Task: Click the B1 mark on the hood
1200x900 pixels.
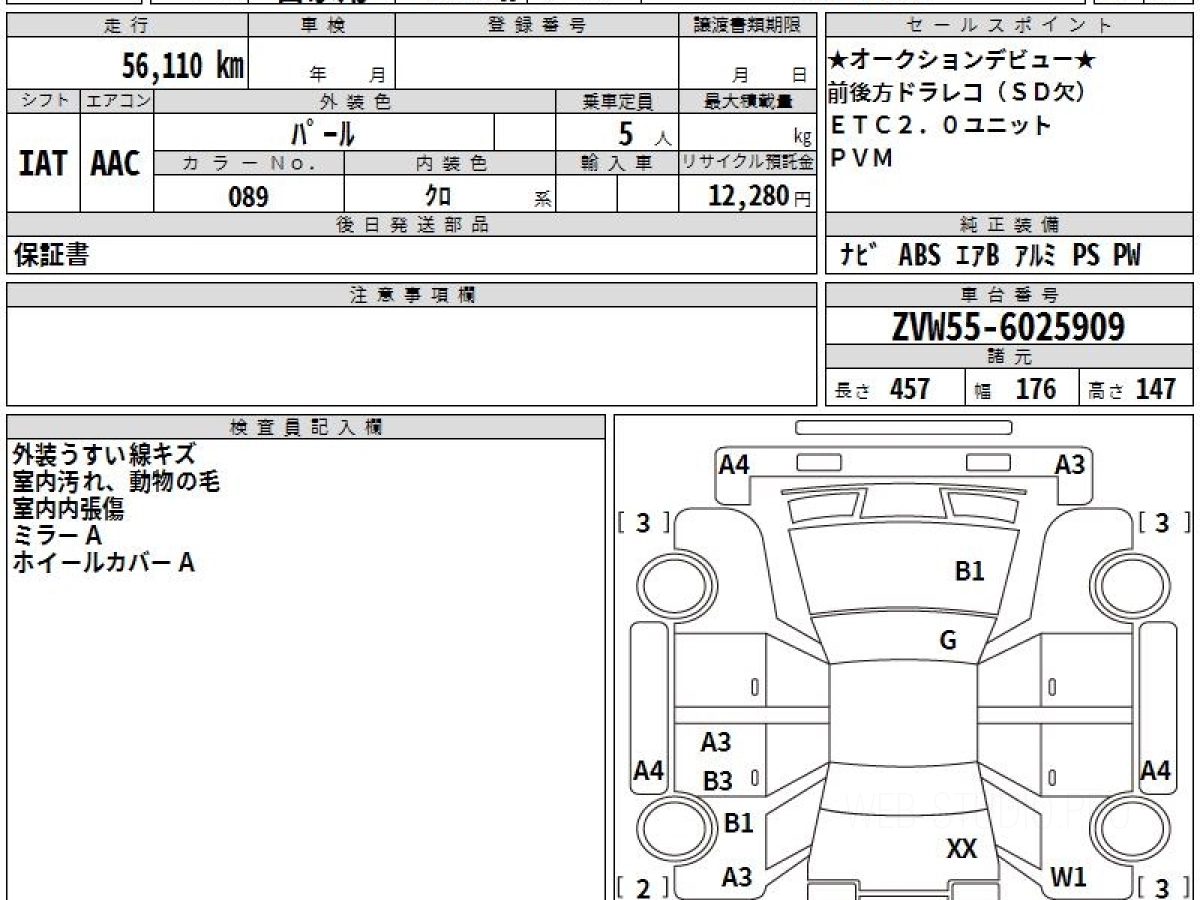Action: (970, 571)
